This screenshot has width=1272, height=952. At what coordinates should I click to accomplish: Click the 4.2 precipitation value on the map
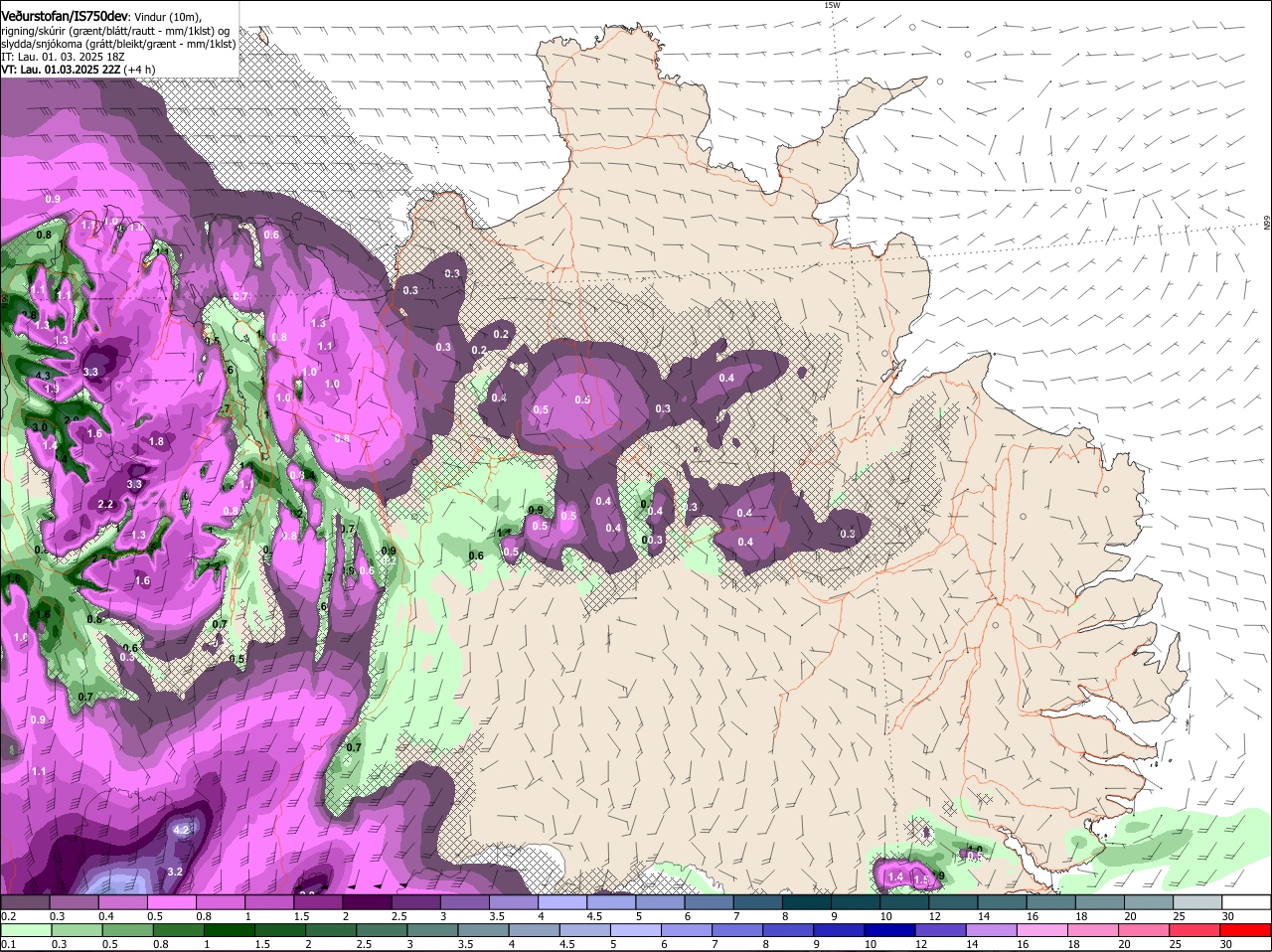click(x=181, y=830)
